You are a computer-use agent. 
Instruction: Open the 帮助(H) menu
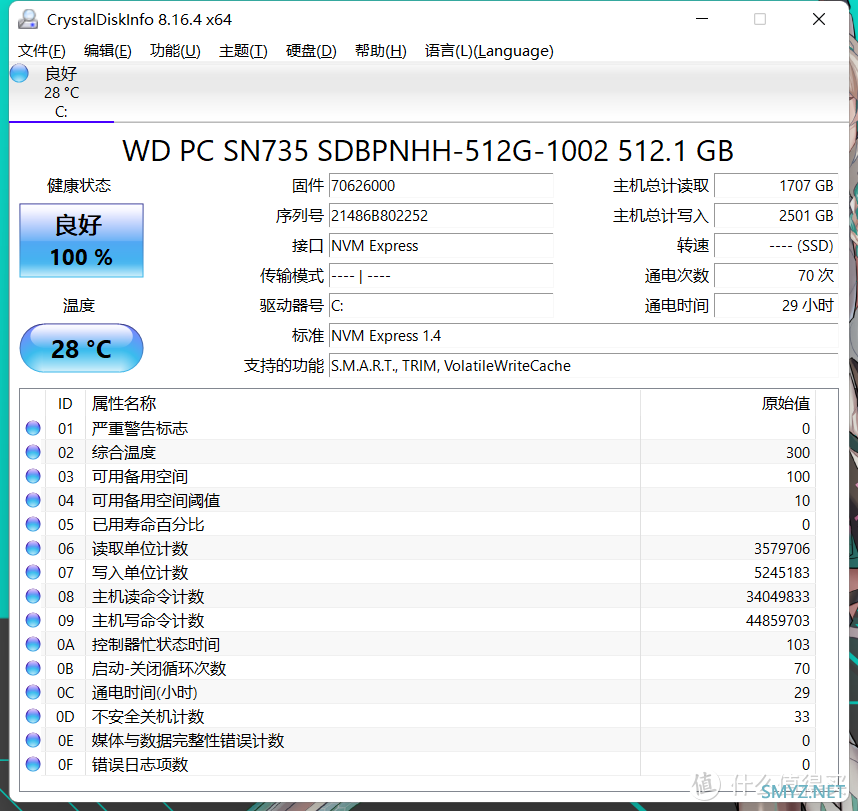[x=380, y=51]
